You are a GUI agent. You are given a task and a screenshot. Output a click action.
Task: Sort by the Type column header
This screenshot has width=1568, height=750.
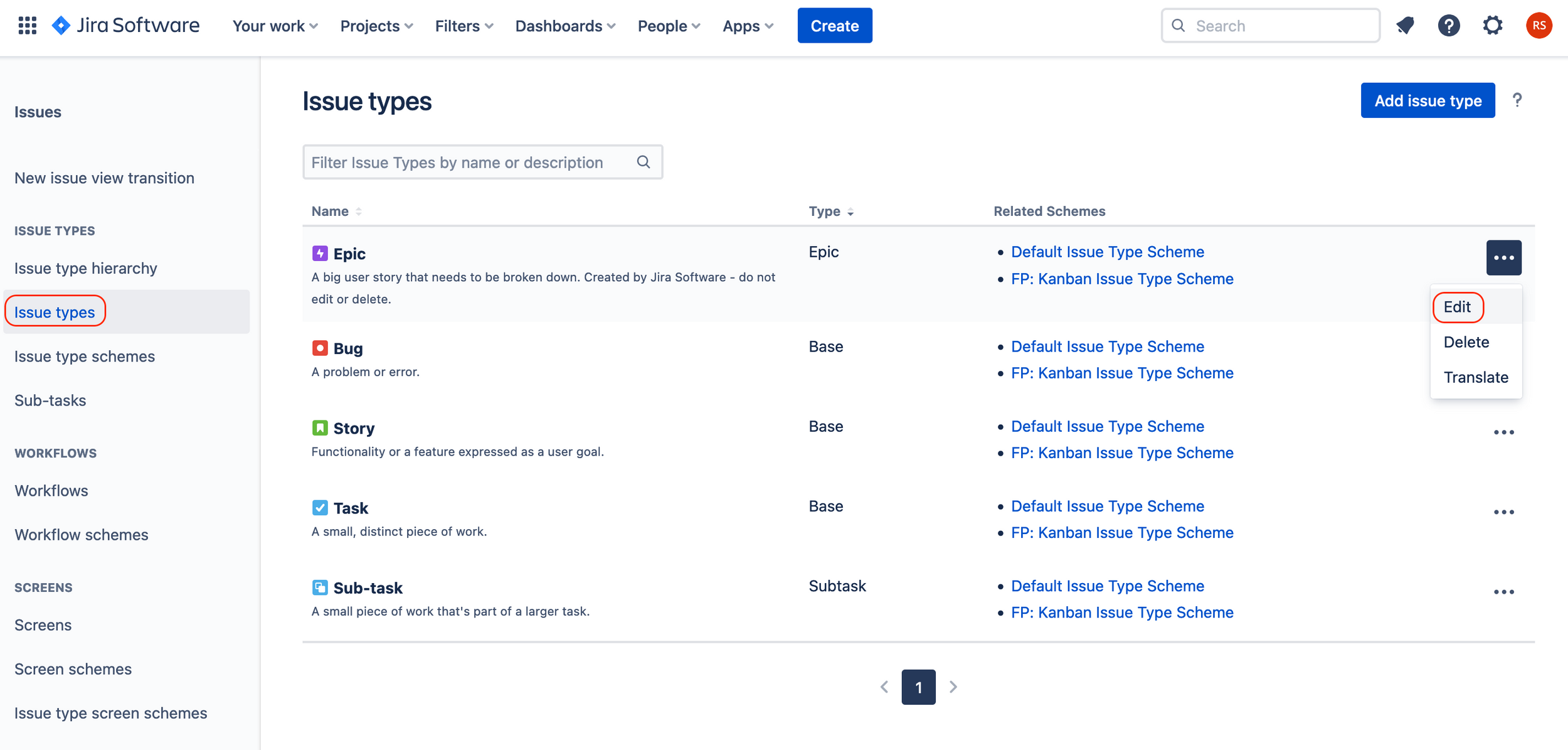point(831,212)
